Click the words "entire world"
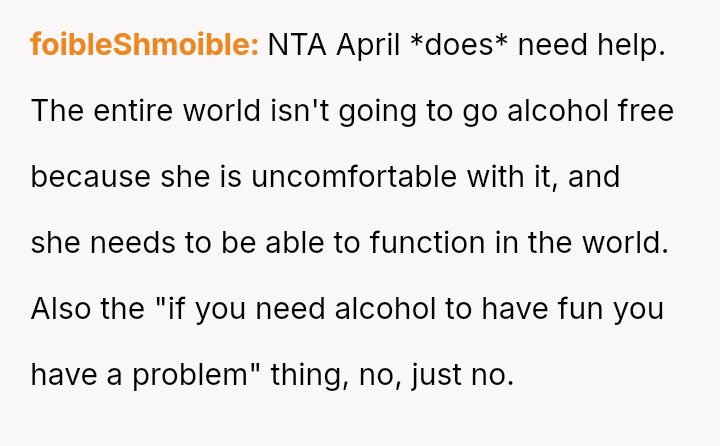720x446 pixels. tap(177, 111)
